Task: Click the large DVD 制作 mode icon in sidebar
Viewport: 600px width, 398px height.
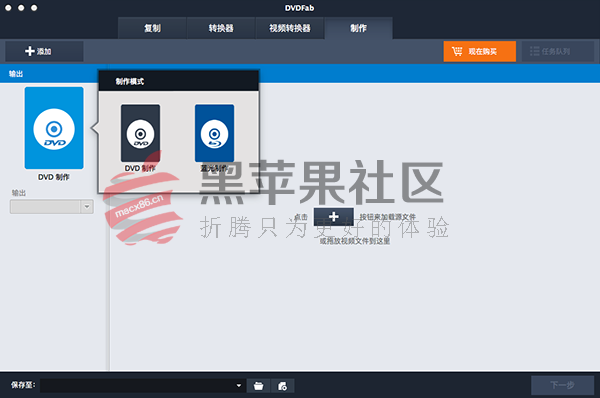Action: tap(54, 128)
